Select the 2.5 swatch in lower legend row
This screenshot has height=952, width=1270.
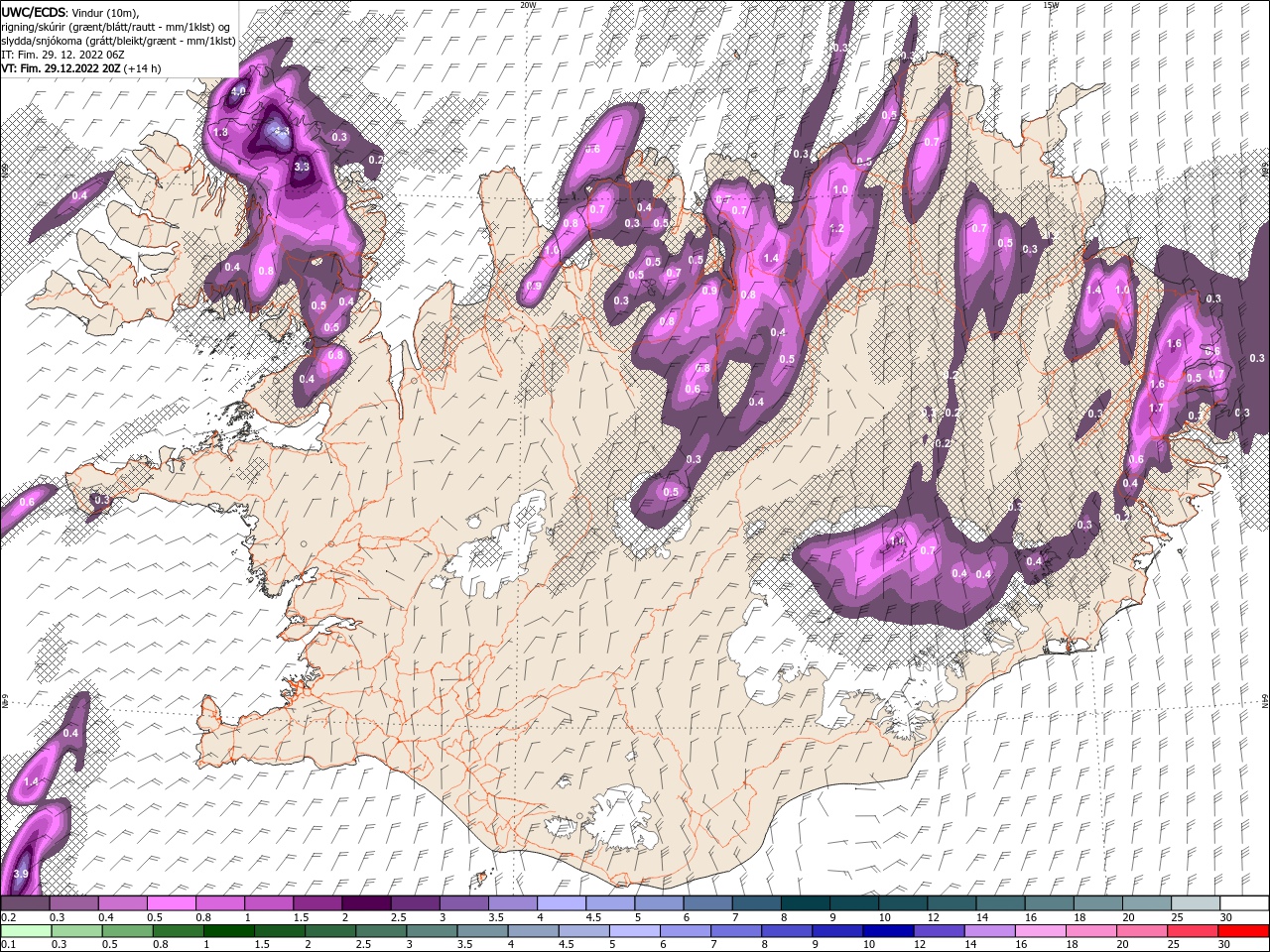382,930
